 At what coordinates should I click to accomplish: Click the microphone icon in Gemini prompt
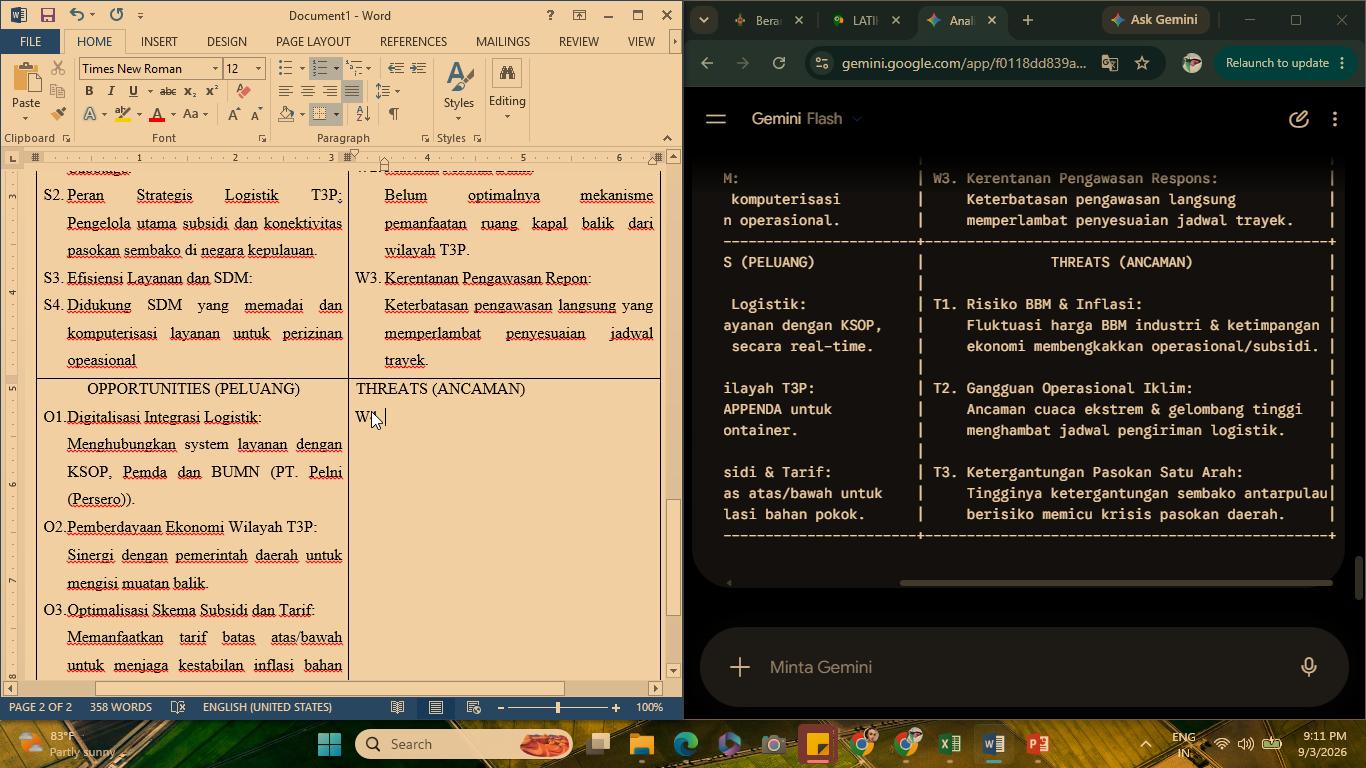pos(1308,667)
